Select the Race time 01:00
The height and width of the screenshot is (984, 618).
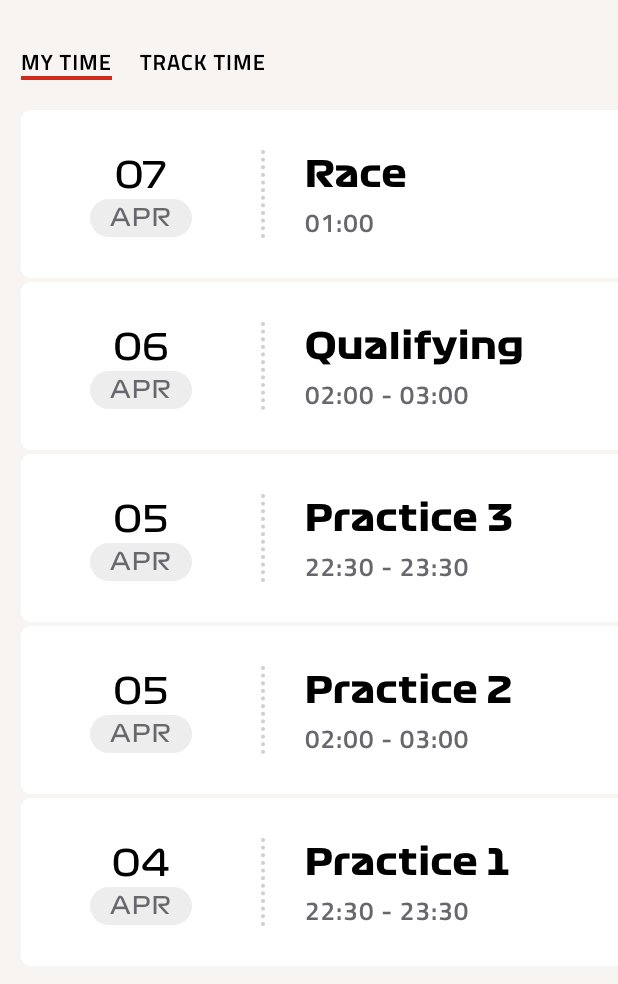click(x=339, y=223)
